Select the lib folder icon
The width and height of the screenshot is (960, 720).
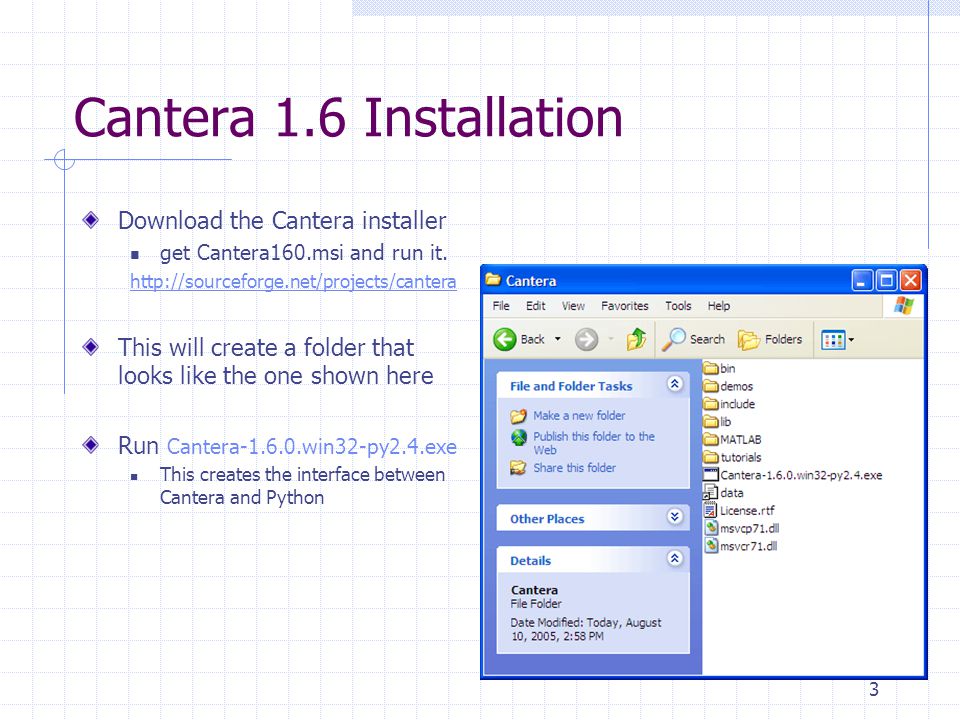pyautogui.click(x=711, y=422)
